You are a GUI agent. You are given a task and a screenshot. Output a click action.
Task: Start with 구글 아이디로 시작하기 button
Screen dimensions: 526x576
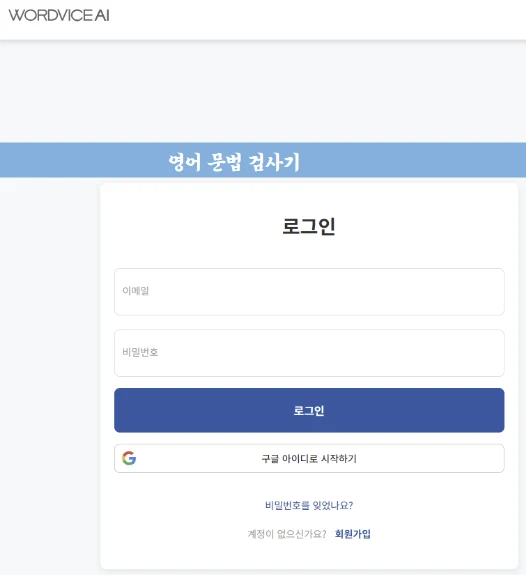point(309,458)
